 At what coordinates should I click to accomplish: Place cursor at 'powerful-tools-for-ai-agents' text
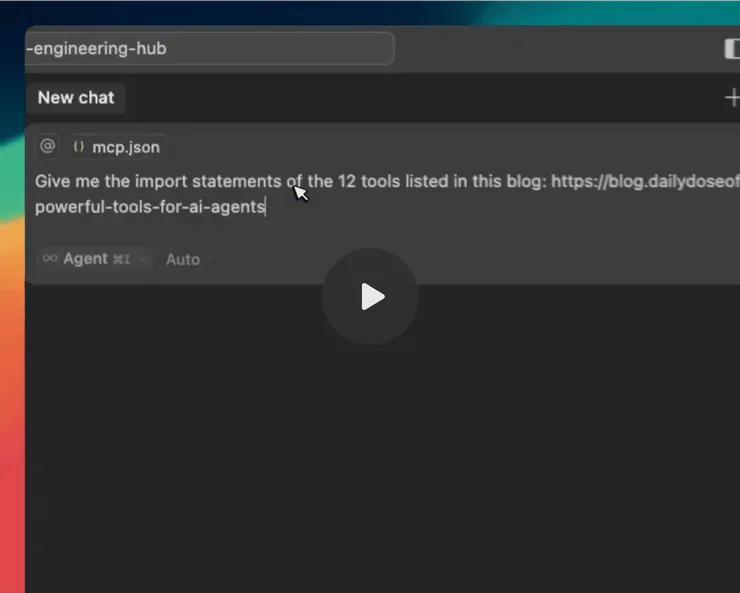click(x=150, y=207)
